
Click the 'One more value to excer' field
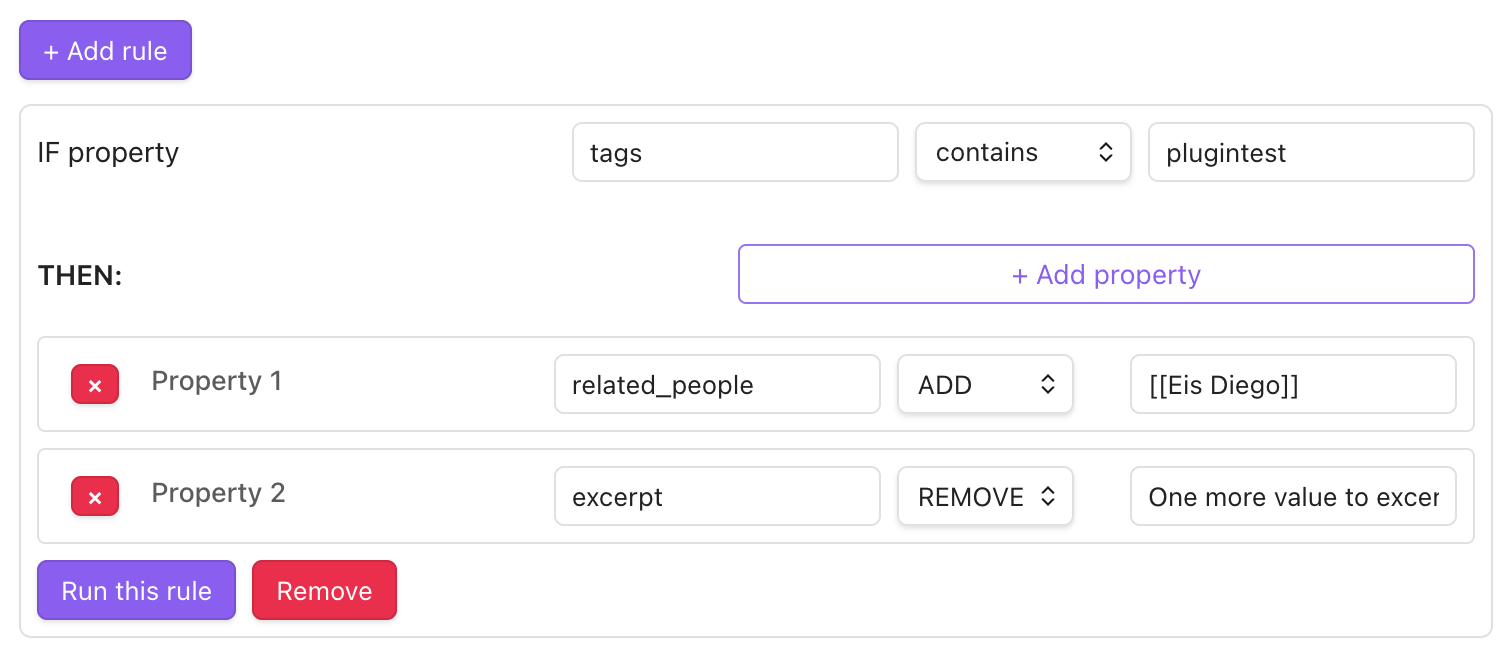click(1292, 497)
